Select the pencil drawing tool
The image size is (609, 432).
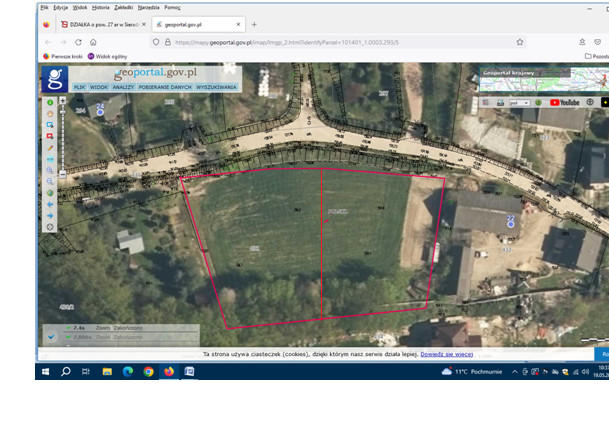pos(50,148)
